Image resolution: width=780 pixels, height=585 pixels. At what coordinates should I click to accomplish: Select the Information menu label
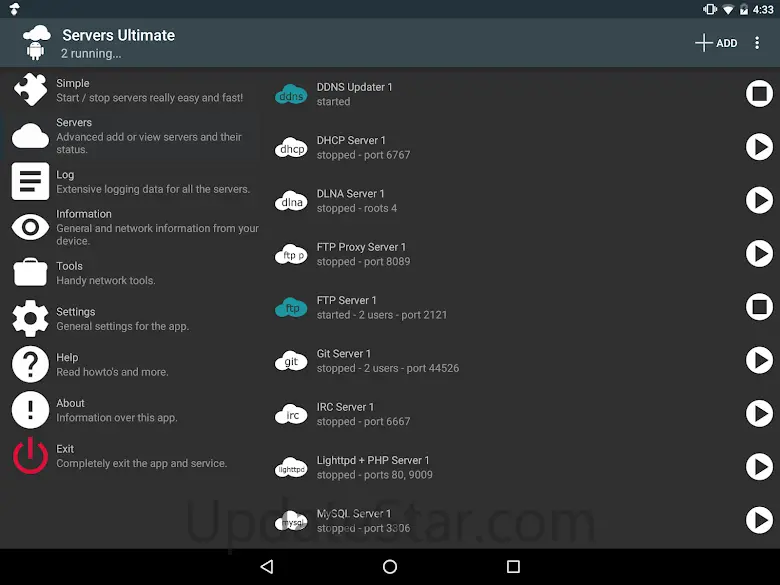click(84, 214)
